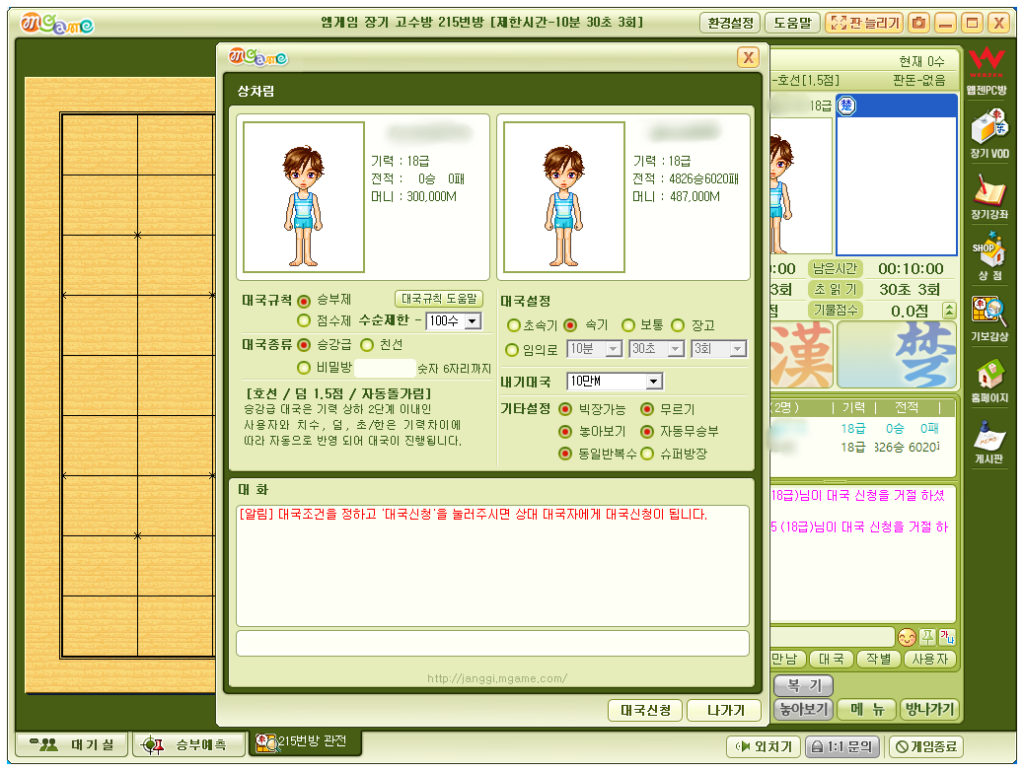Click the 놓아보기 button at bottom right
The height and width of the screenshot is (771, 1024).
803,710
